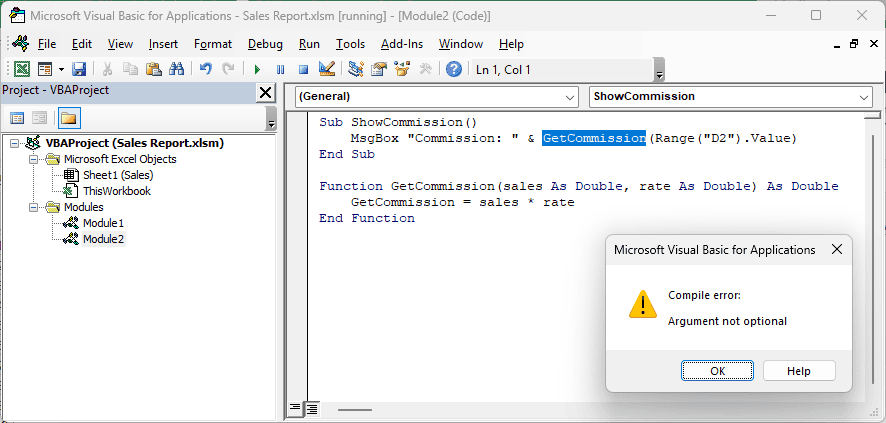Viewport: 886px width, 423px height.
Task: Open the Edit menu
Action: point(82,44)
